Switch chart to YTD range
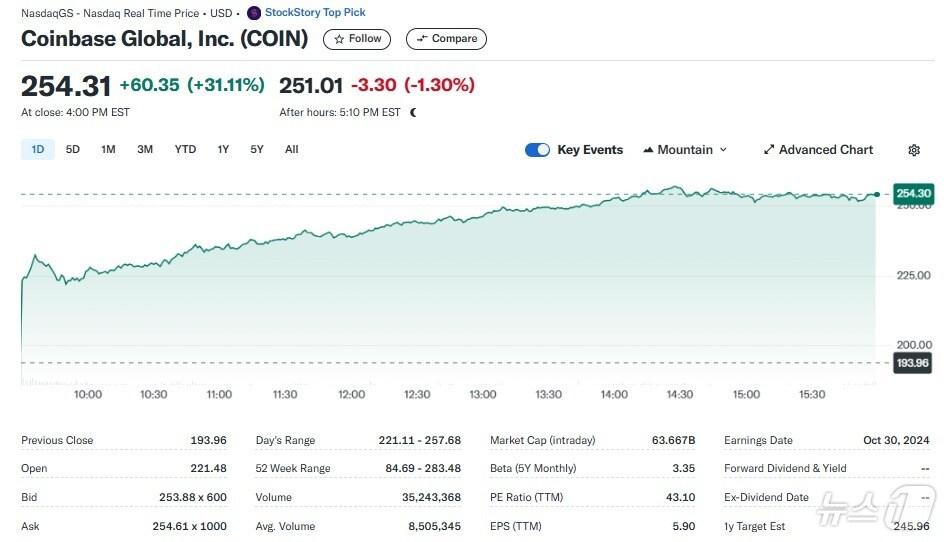This screenshot has width=946, height=542. 185,150
